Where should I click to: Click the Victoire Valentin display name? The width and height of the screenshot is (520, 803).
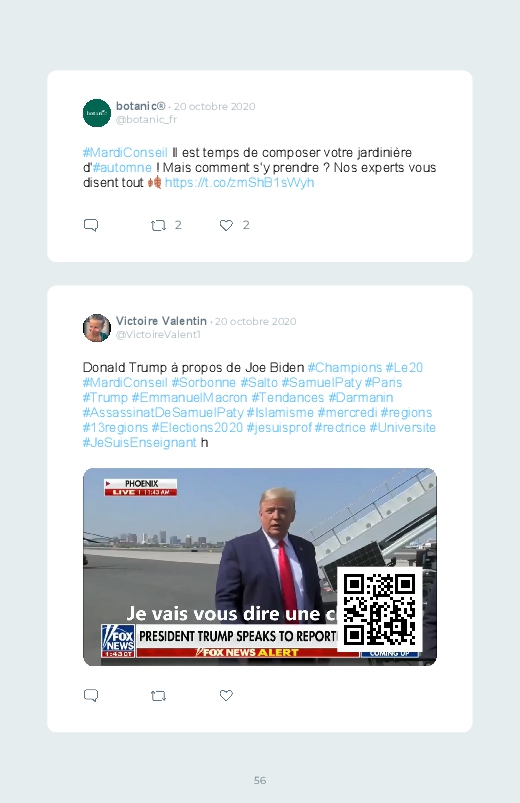[x=161, y=321]
